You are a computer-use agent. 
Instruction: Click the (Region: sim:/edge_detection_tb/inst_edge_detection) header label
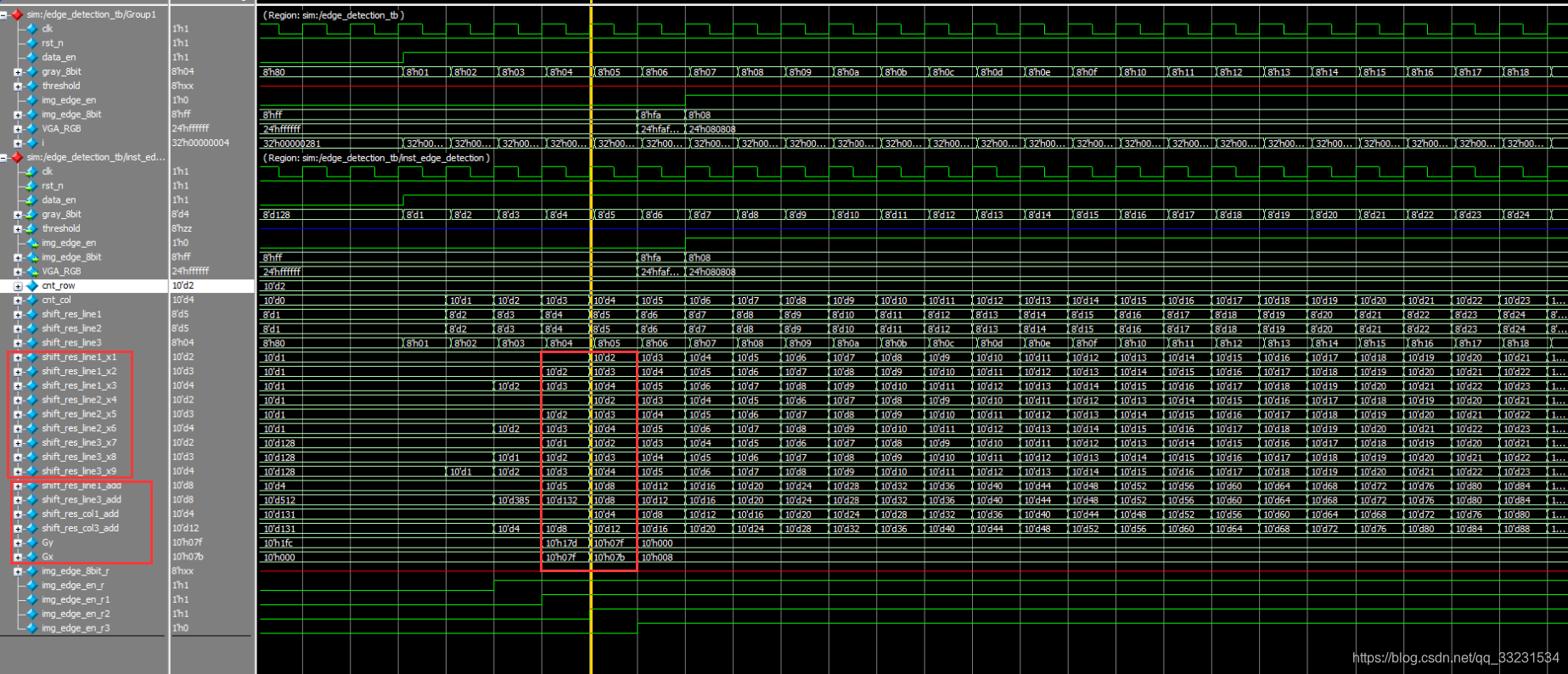(376, 158)
